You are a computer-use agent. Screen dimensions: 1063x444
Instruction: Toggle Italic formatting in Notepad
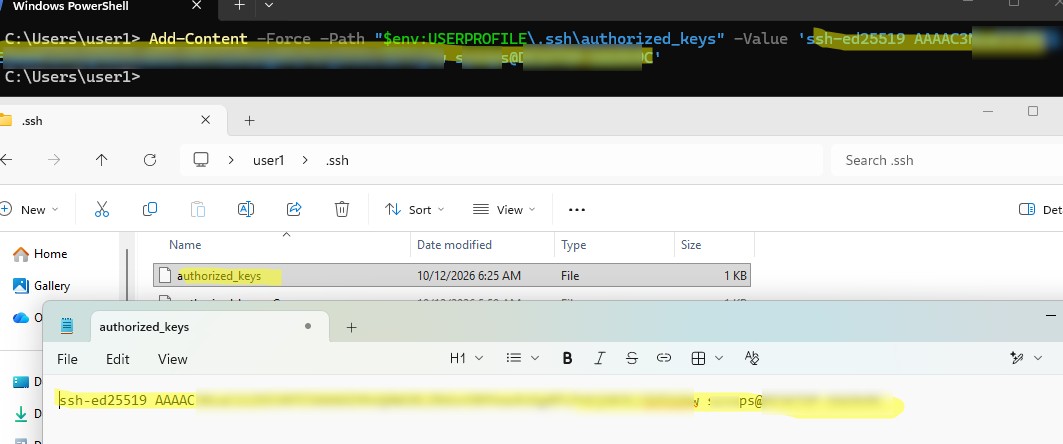click(x=599, y=359)
